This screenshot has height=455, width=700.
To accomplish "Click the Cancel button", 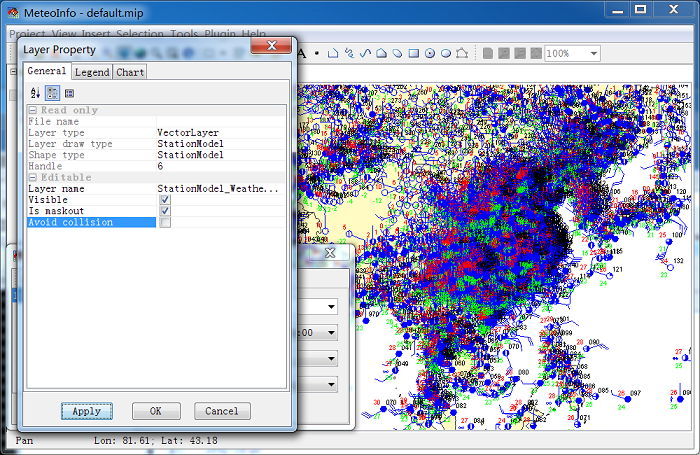I will 222,411.
